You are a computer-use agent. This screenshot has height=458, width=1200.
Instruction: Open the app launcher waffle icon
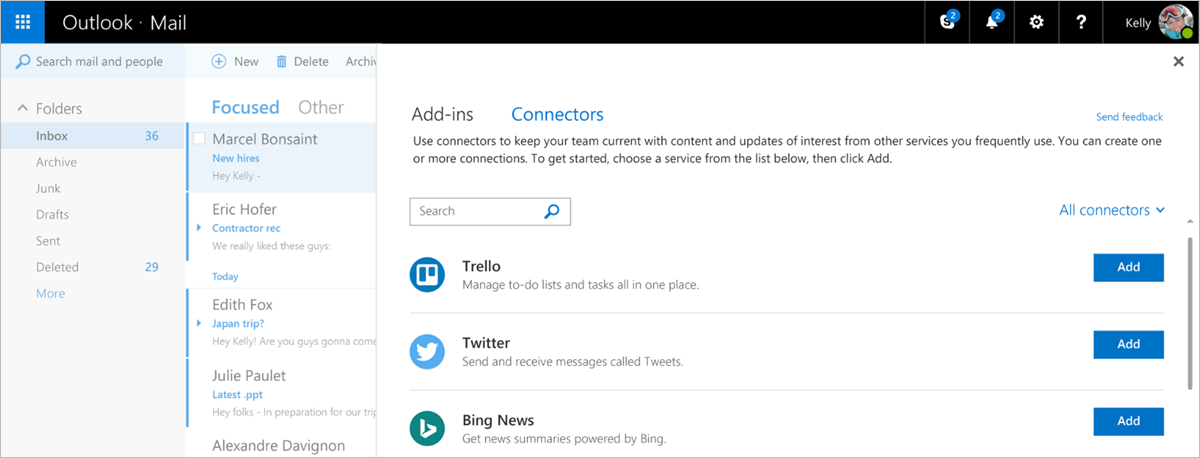click(x=22, y=22)
